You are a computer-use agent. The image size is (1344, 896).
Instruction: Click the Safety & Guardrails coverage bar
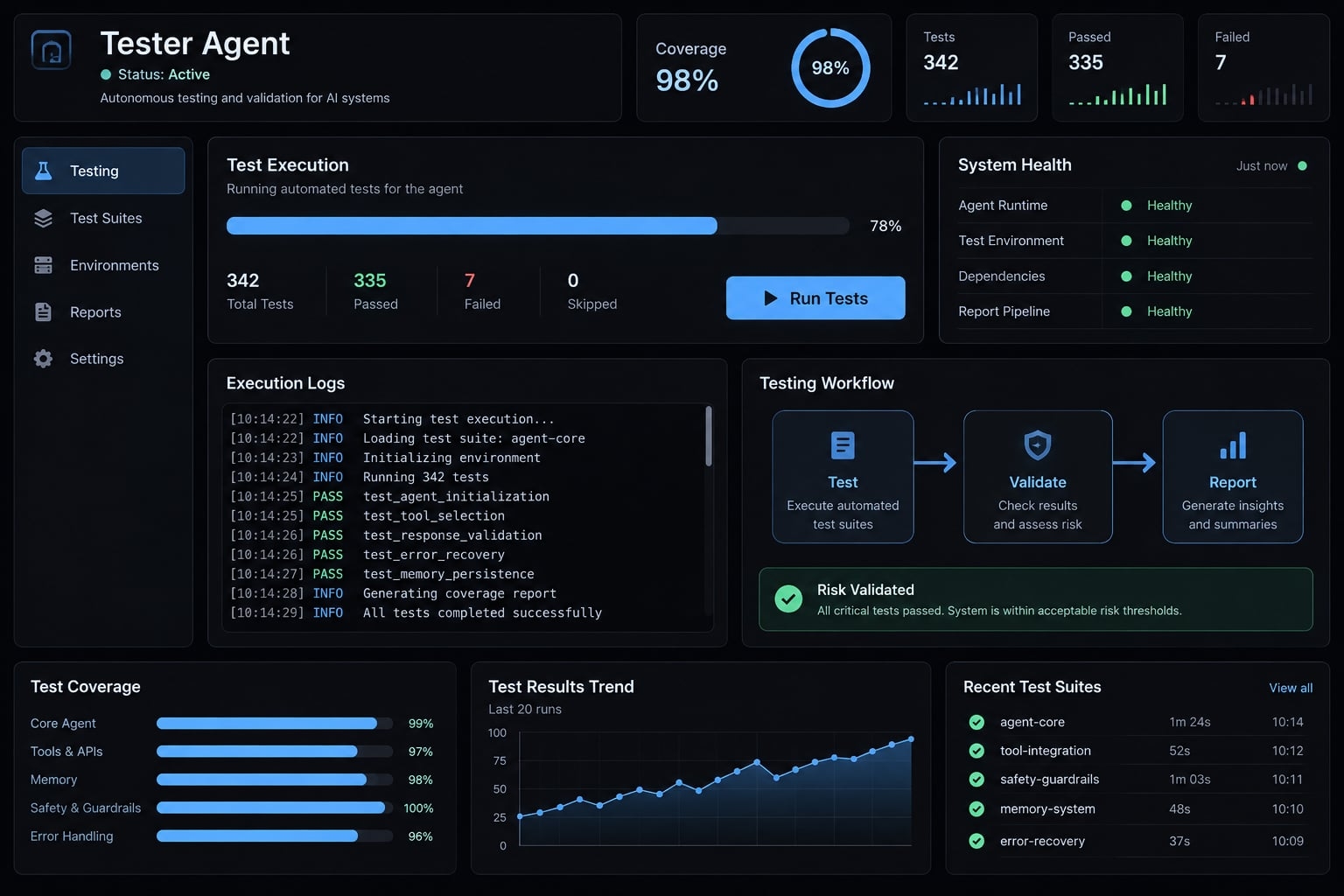(x=274, y=808)
